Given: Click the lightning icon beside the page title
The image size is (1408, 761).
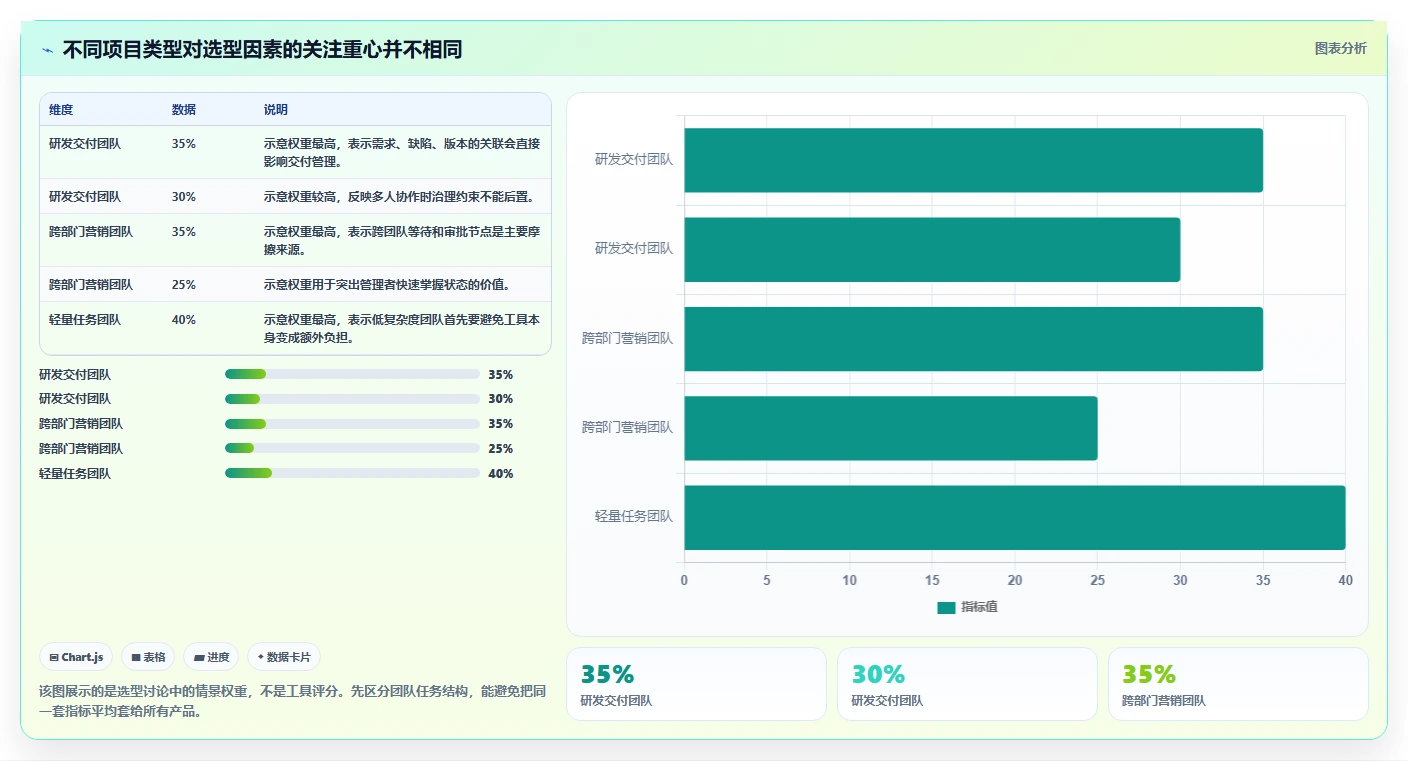Looking at the screenshot, I should [x=47, y=50].
